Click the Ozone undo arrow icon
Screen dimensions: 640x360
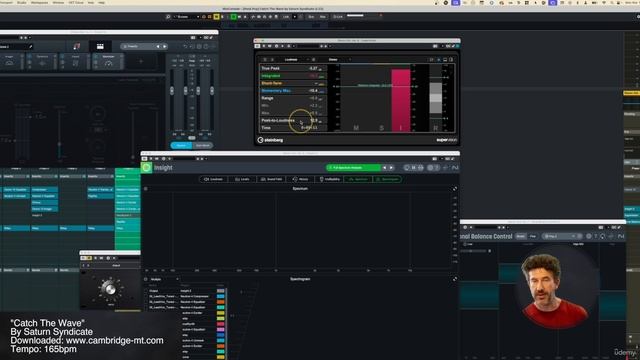pos(184,47)
